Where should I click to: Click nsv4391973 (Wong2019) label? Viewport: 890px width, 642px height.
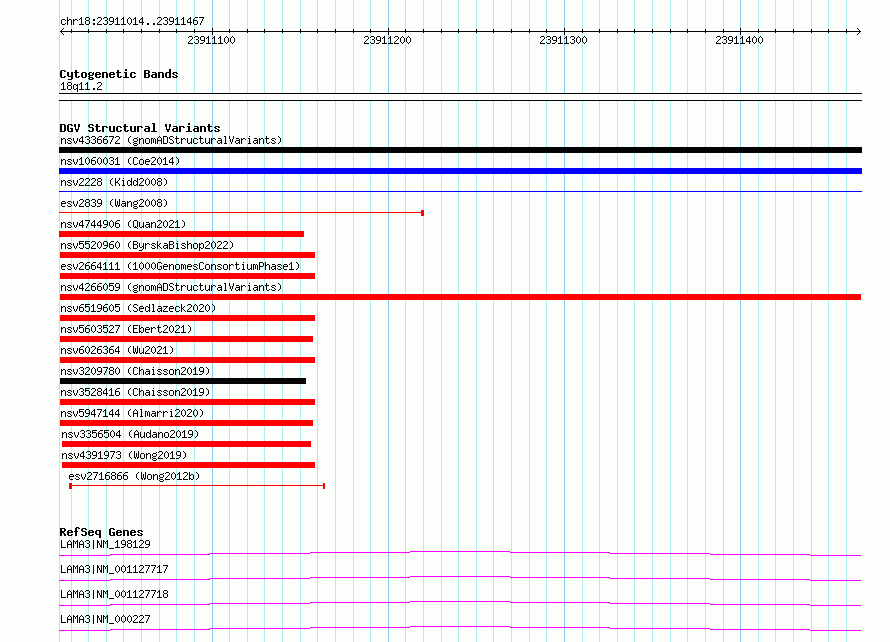pos(124,455)
